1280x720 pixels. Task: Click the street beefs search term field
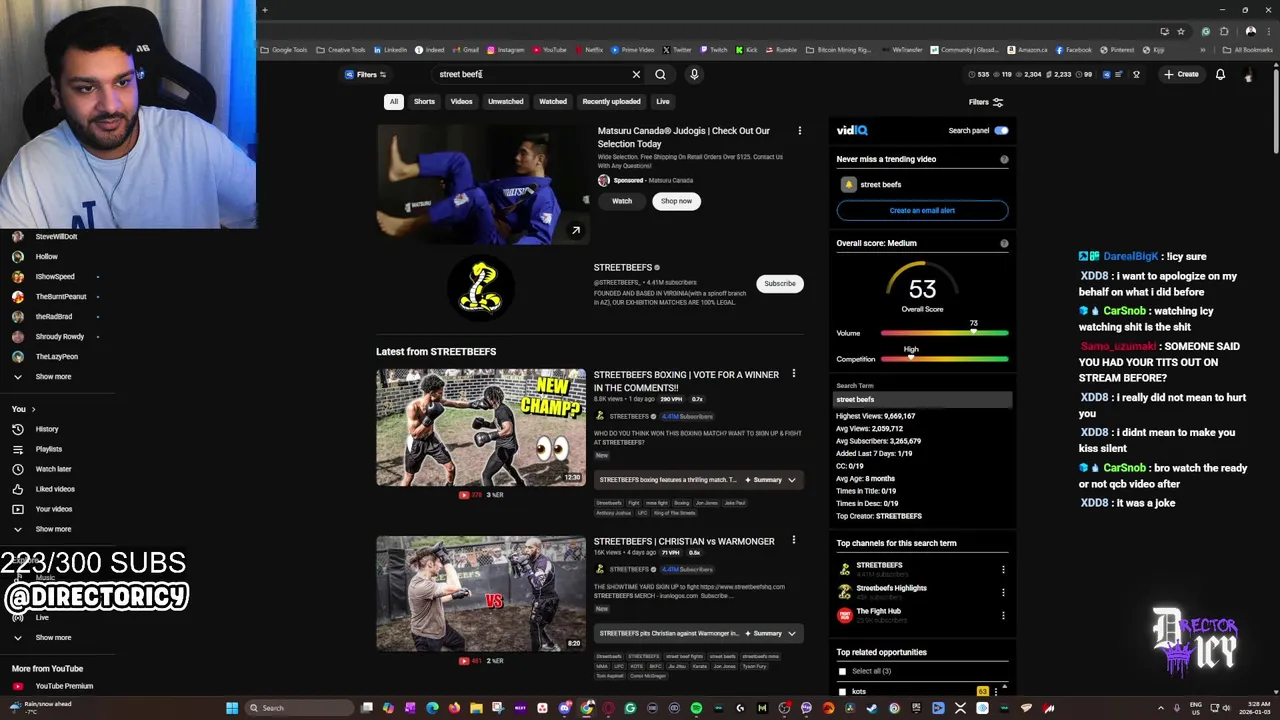pos(923,399)
